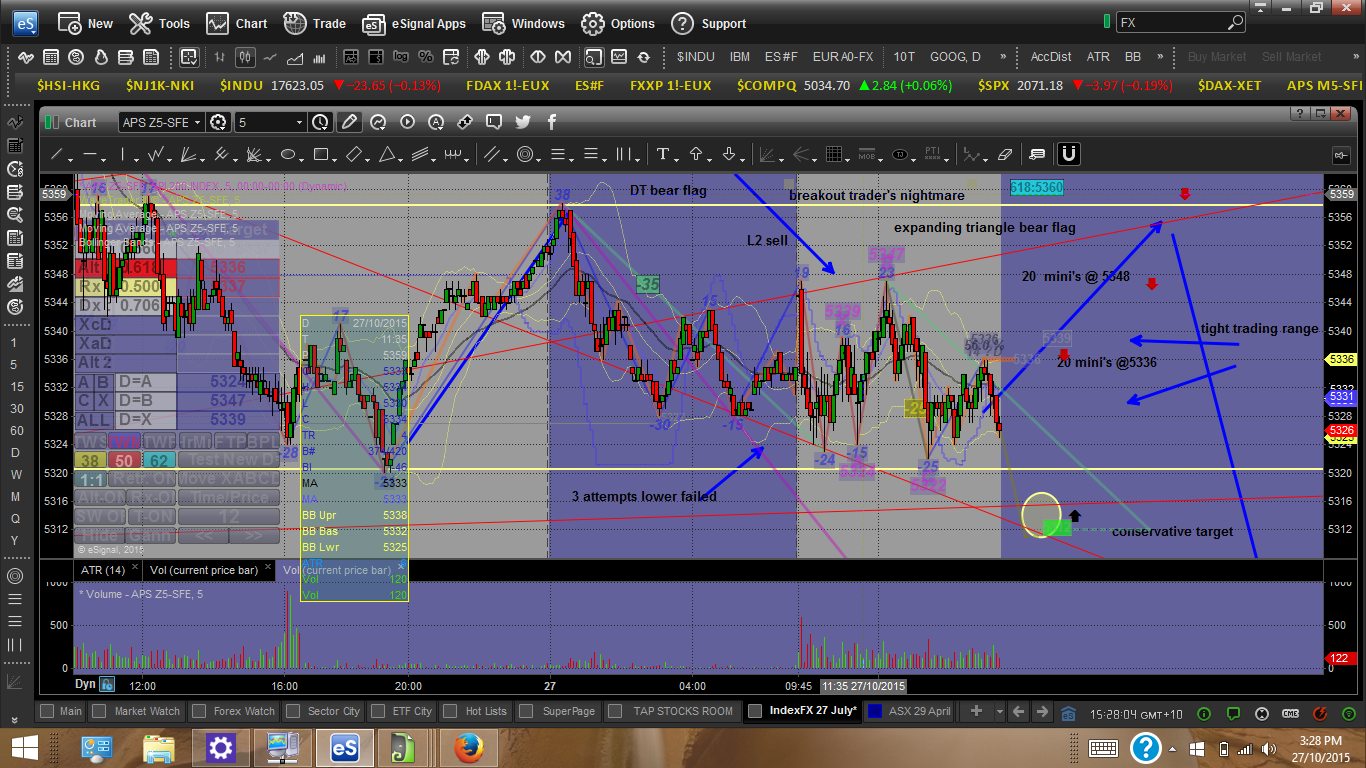1366x768 pixels.
Task: Add the AccDist study
Action: click(x=1050, y=57)
